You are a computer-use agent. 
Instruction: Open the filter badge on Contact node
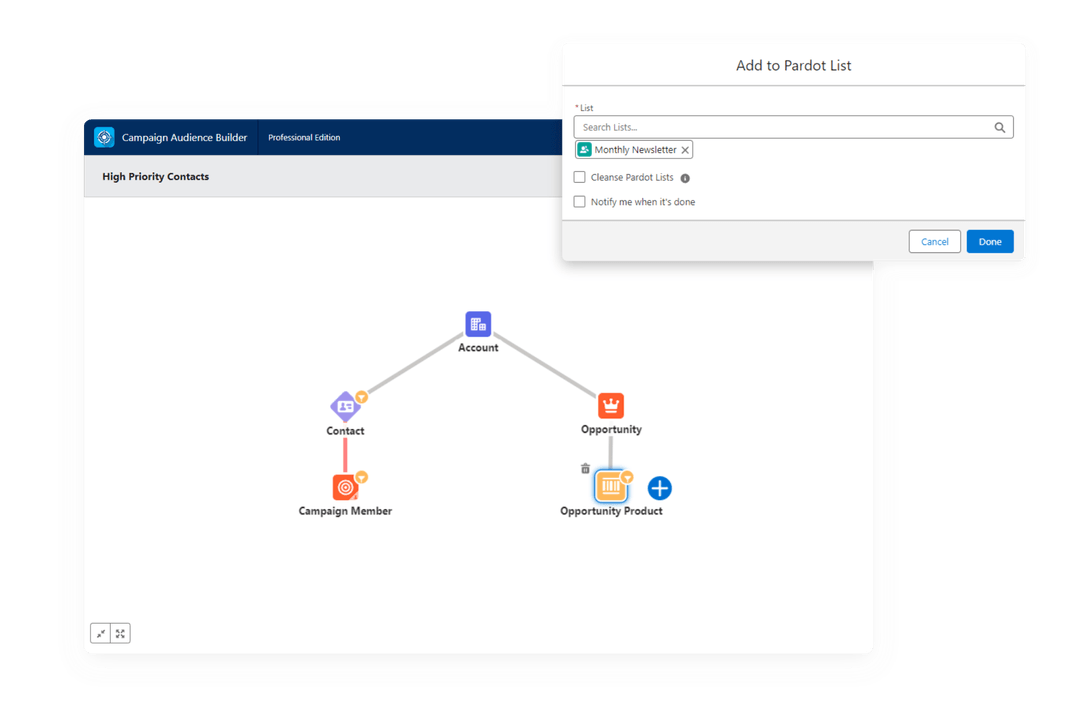click(x=361, y=396)
